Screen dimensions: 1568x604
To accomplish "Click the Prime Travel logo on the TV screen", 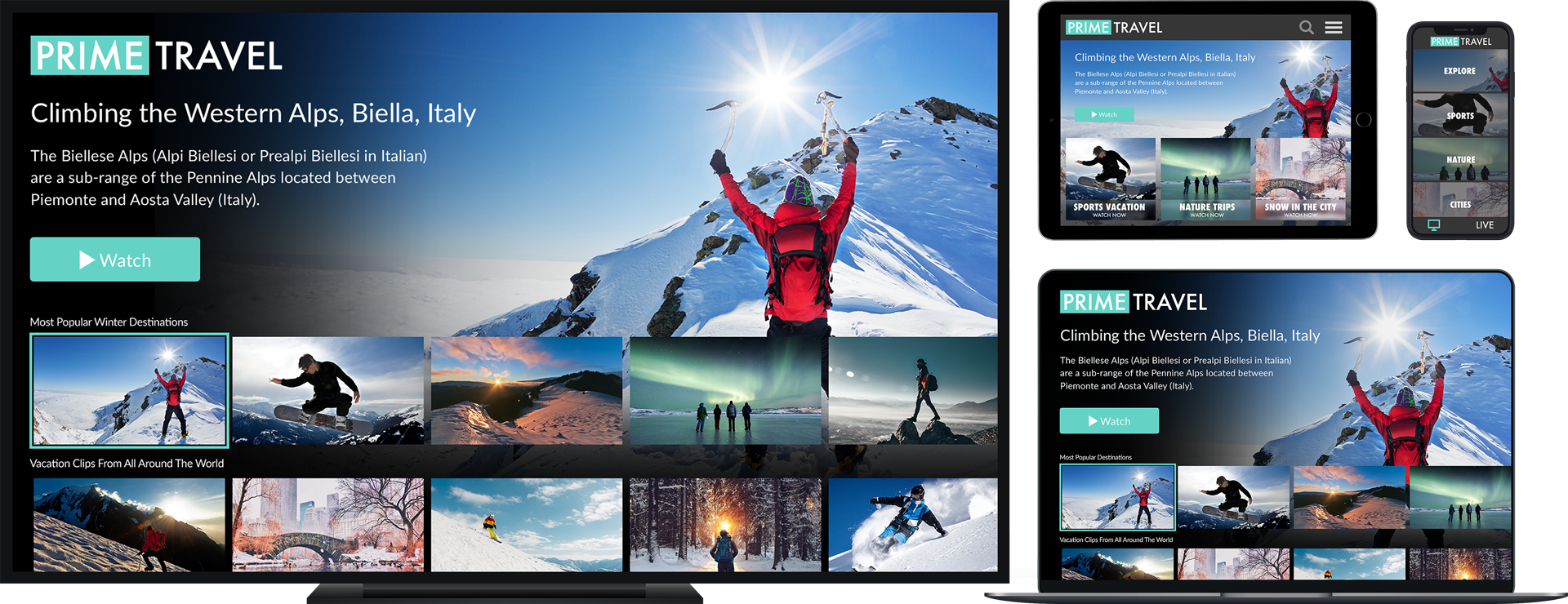I will pos(156,56).
